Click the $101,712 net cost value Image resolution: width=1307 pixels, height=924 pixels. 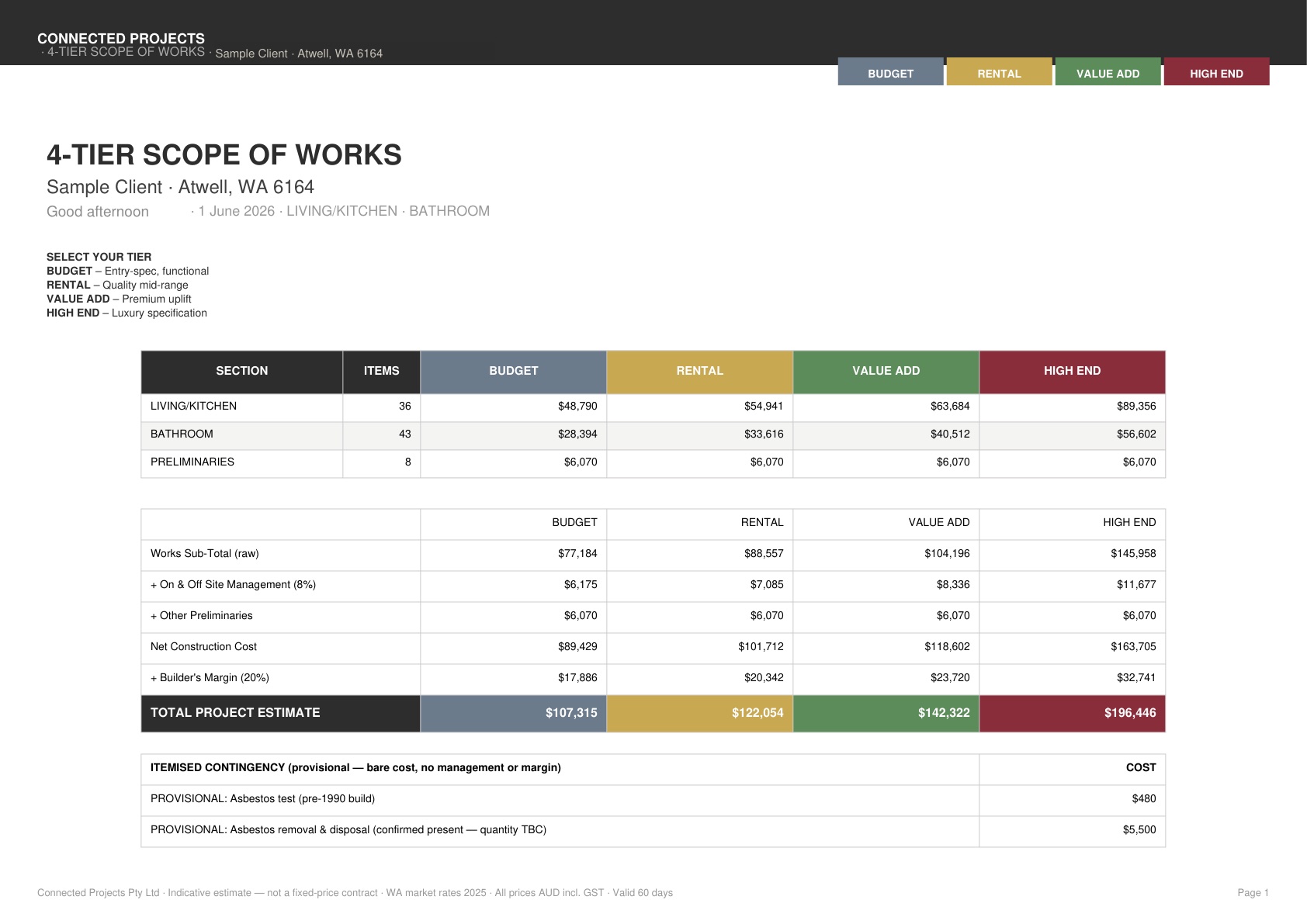(x=761, y=646)
